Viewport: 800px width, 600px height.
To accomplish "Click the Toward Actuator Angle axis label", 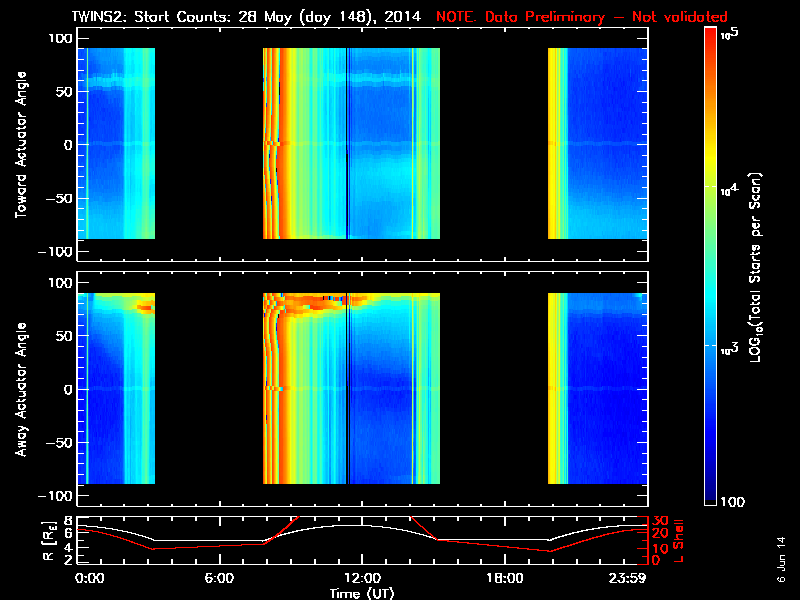I will coord(21,145).
